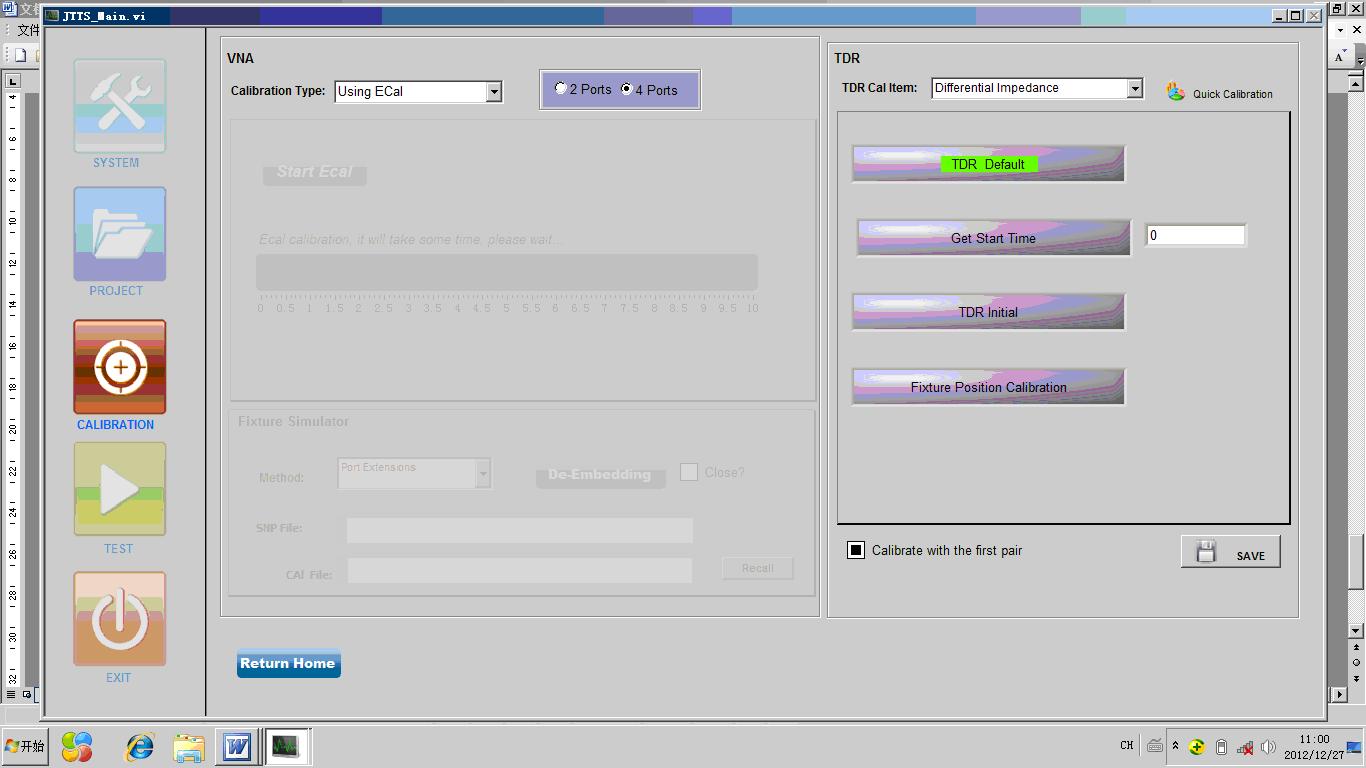The image size is (1366, 768).
Task: Click the TDR Initial button
Action: click(988, 312)
